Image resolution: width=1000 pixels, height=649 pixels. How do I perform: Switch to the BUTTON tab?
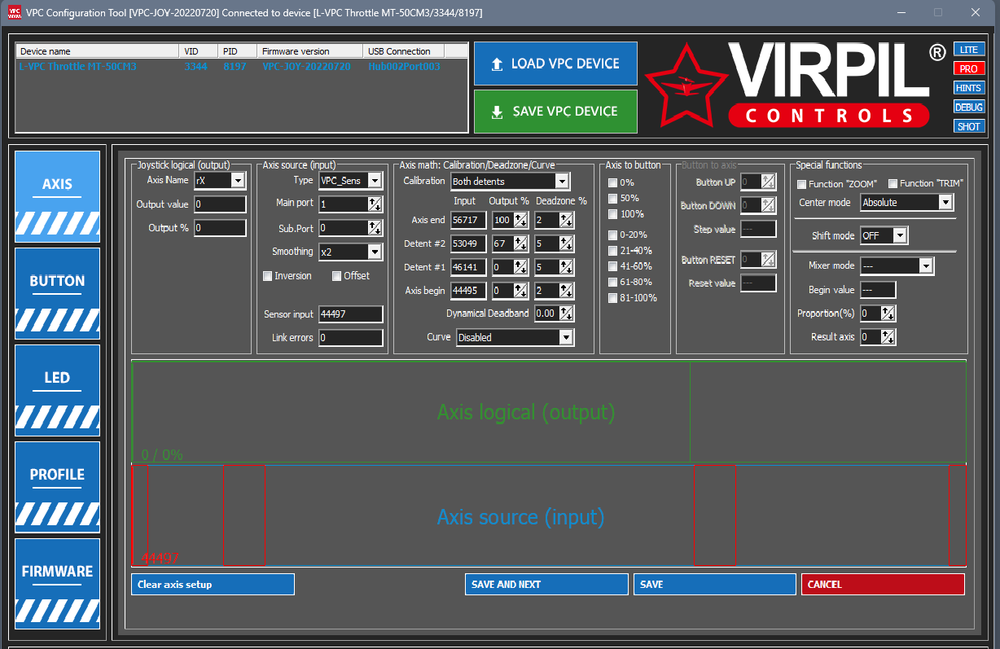coord(57,293)
